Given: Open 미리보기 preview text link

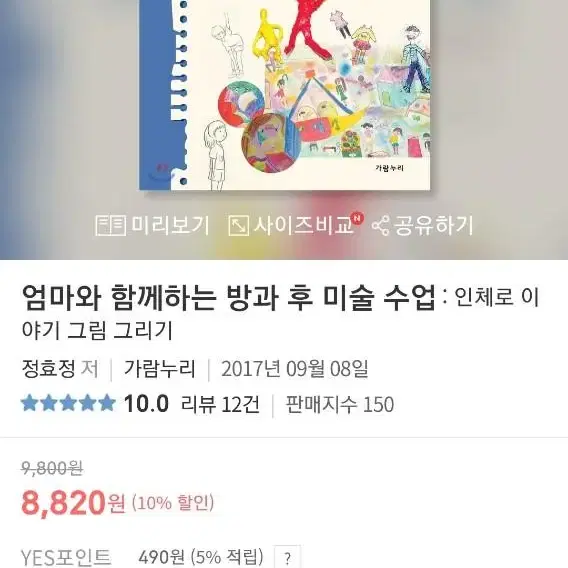Looking at the screenshot, I should tap(170, 225).
